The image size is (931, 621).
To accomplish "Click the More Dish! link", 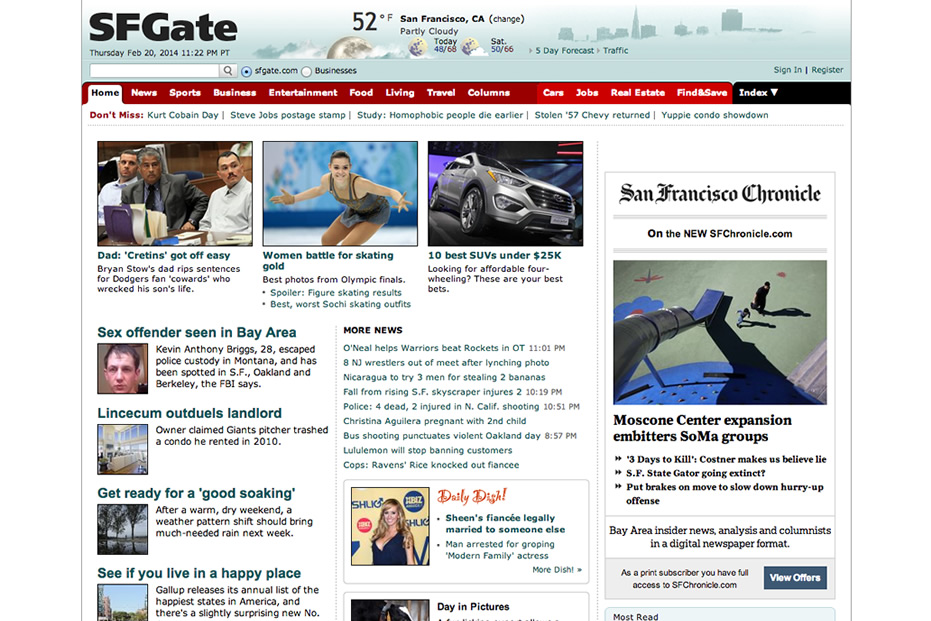I will 557,570.
